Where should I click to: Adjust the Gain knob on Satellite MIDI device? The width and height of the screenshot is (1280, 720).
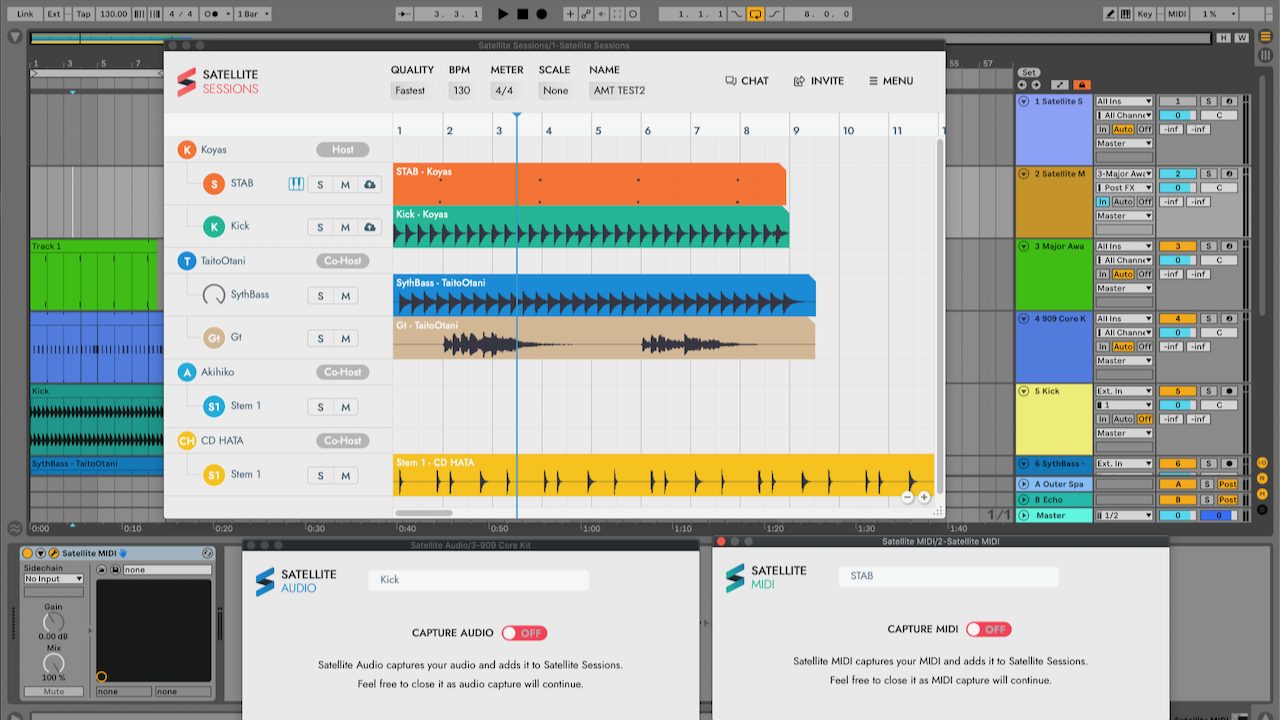[54, 623]
